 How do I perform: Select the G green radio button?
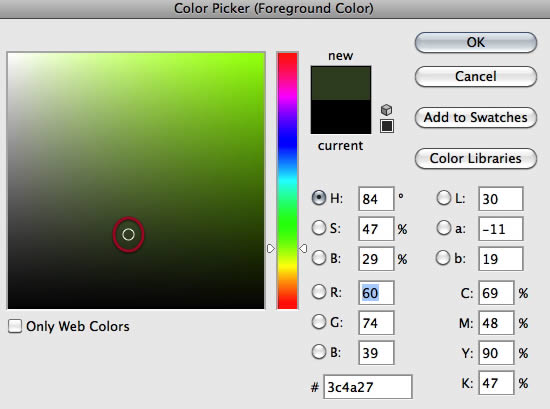[x=319, y=322]
